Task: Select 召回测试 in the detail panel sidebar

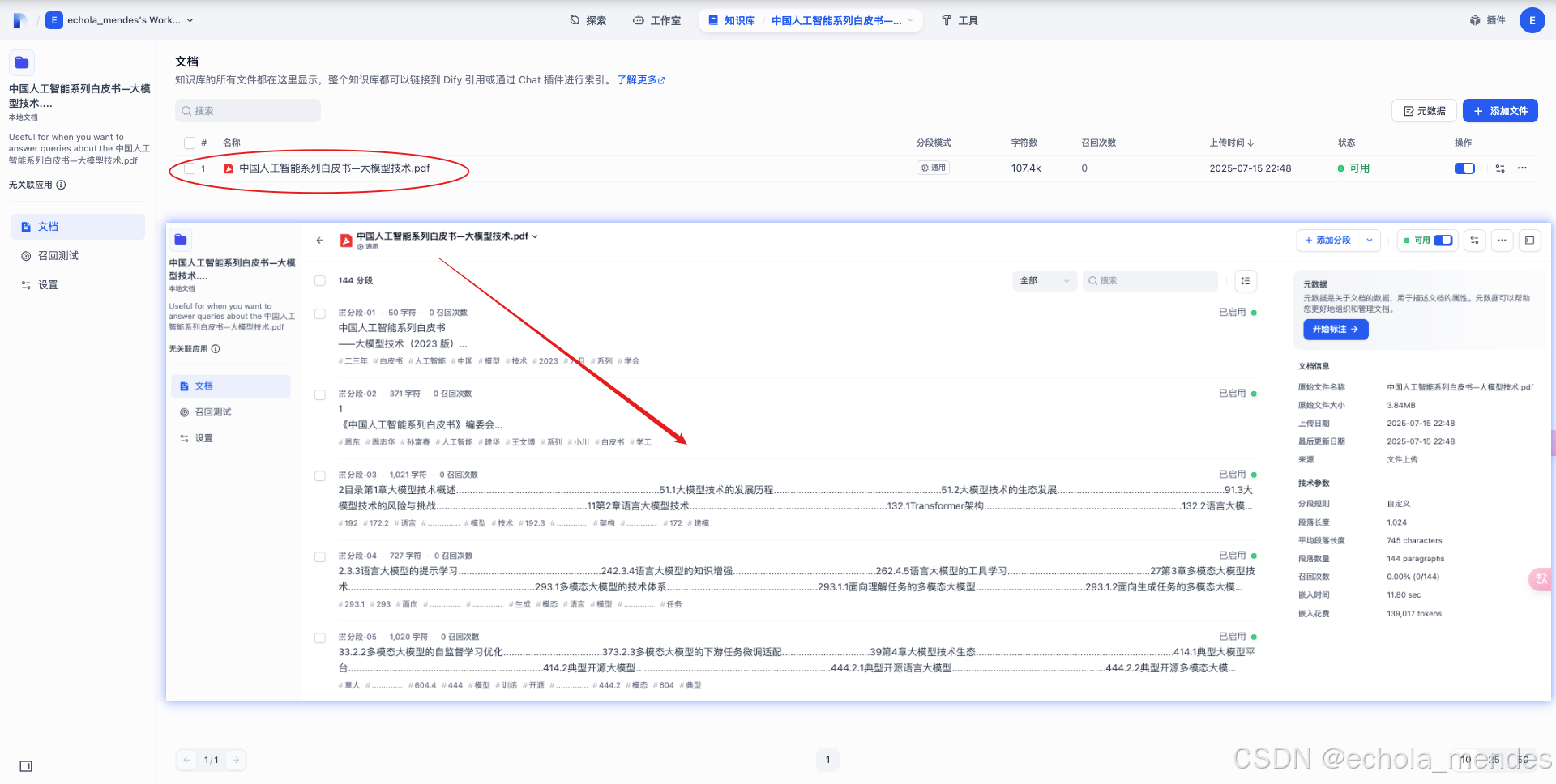Action: (x=231, y=412)
